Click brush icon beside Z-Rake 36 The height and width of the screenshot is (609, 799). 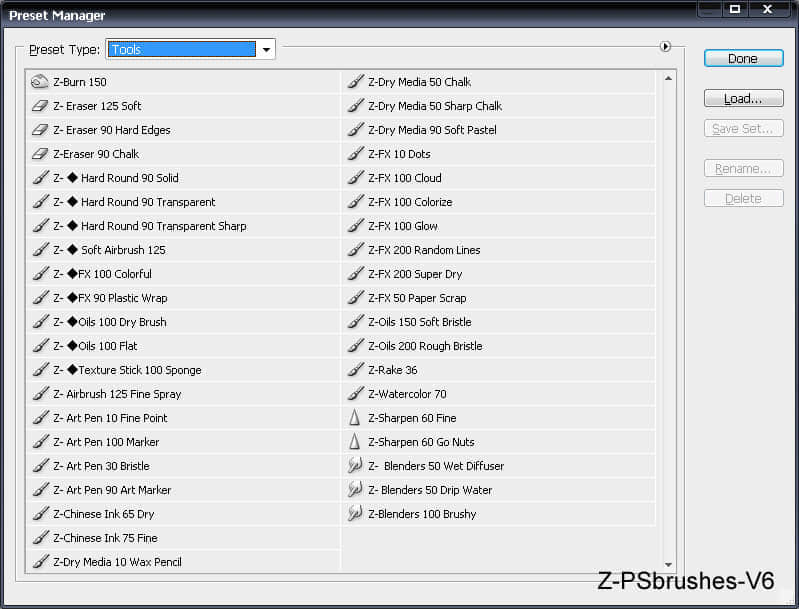click(356, 369)
